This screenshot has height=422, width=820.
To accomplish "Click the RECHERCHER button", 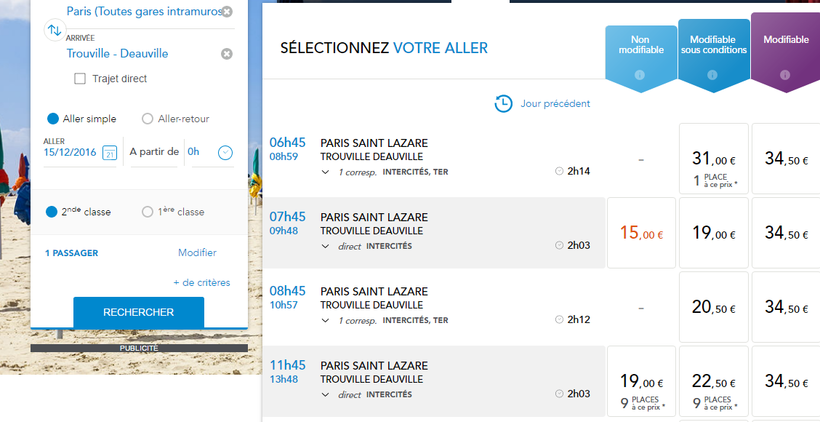I will click(x=139, y=312).
